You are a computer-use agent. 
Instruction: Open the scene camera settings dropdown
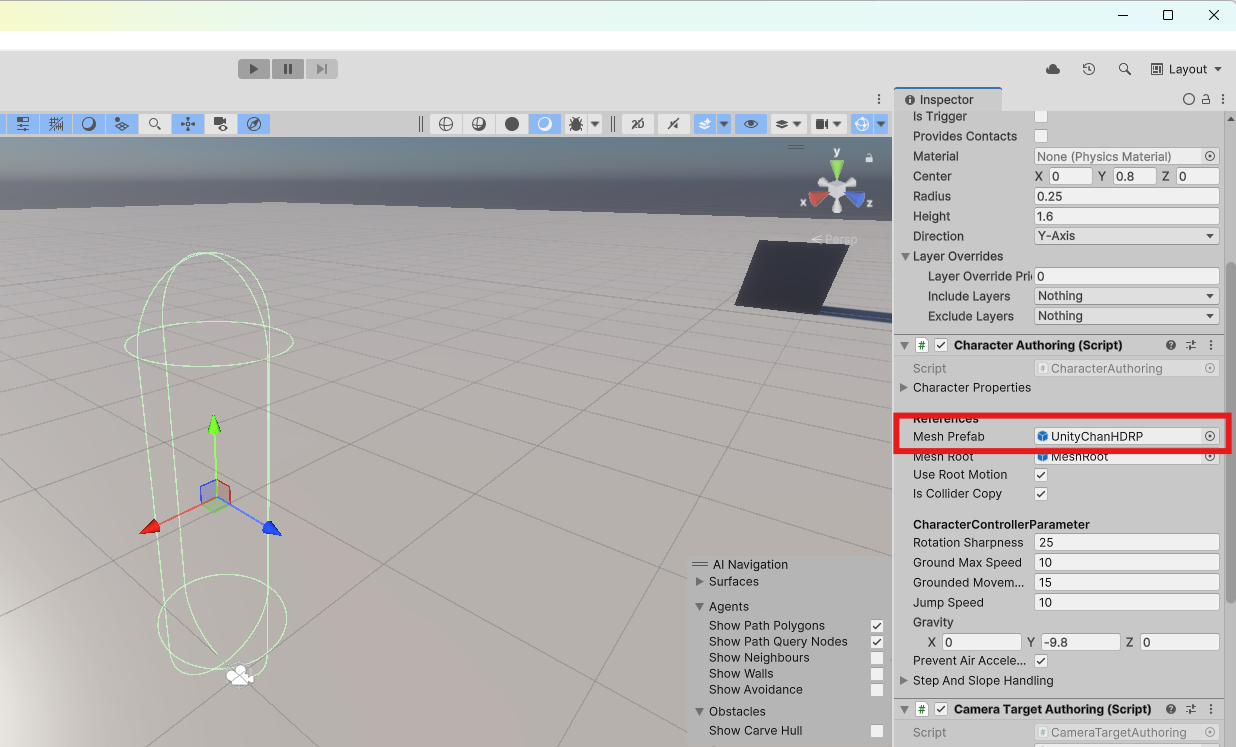tap(828, 124)
